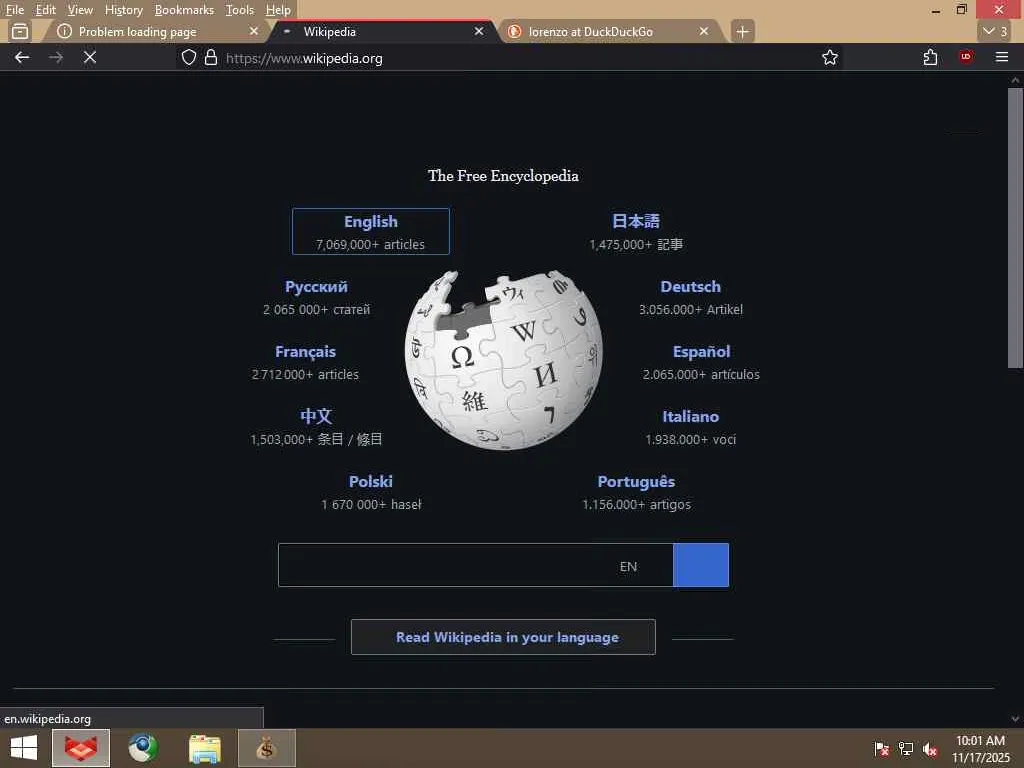Open the Deutsch Wikipedia link
The height and width of the screenshot is (768, 1024).
point(690,287)
